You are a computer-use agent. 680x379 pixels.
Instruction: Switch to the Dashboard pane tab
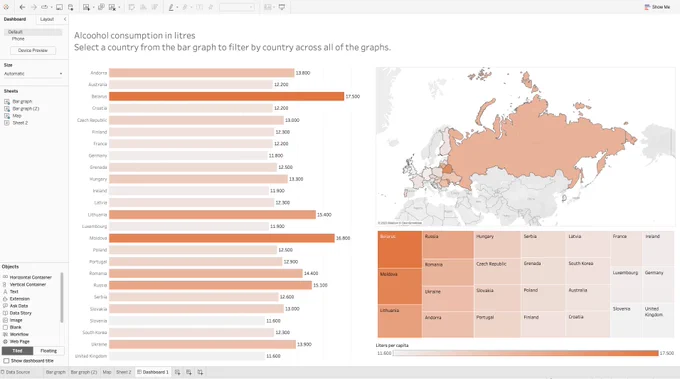tap(15, 19)
